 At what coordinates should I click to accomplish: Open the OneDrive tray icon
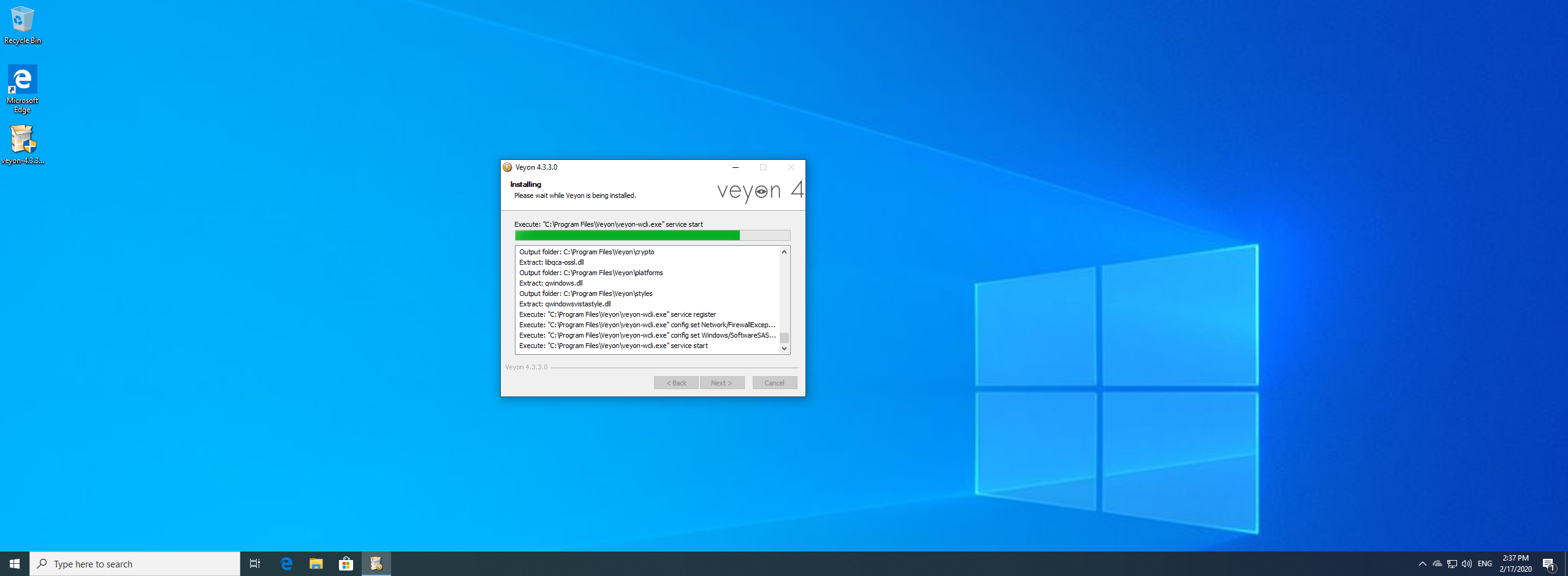click(1437, 564)
